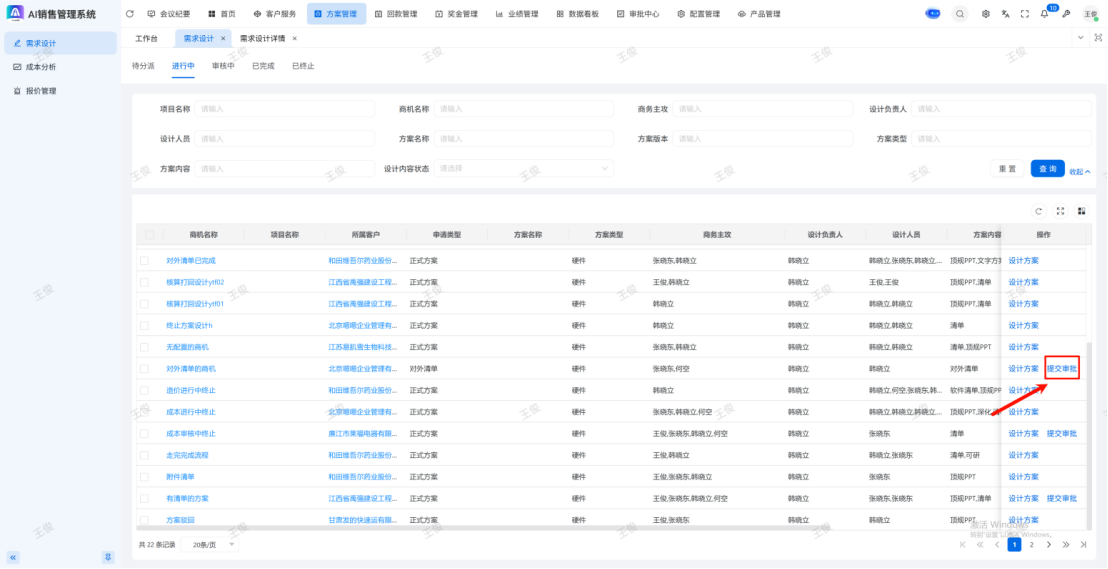Collapse the filter panel via 收起
Screen dimensions: 1108x569
tap(1080, 170)
